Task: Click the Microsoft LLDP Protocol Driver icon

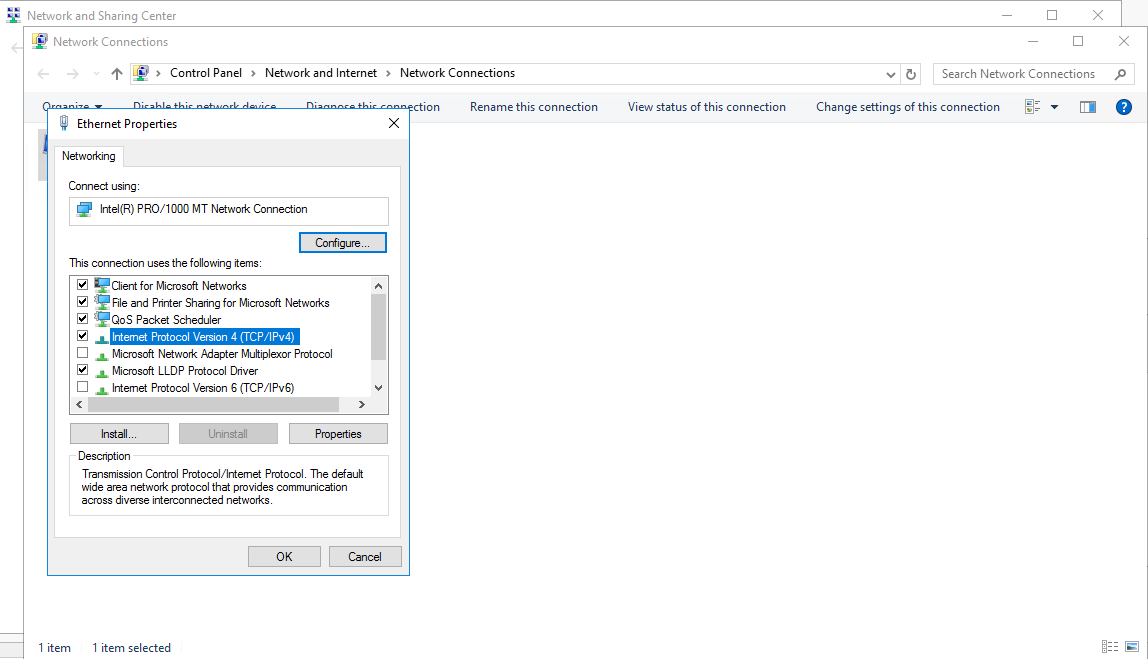Action: pos(102,372)
